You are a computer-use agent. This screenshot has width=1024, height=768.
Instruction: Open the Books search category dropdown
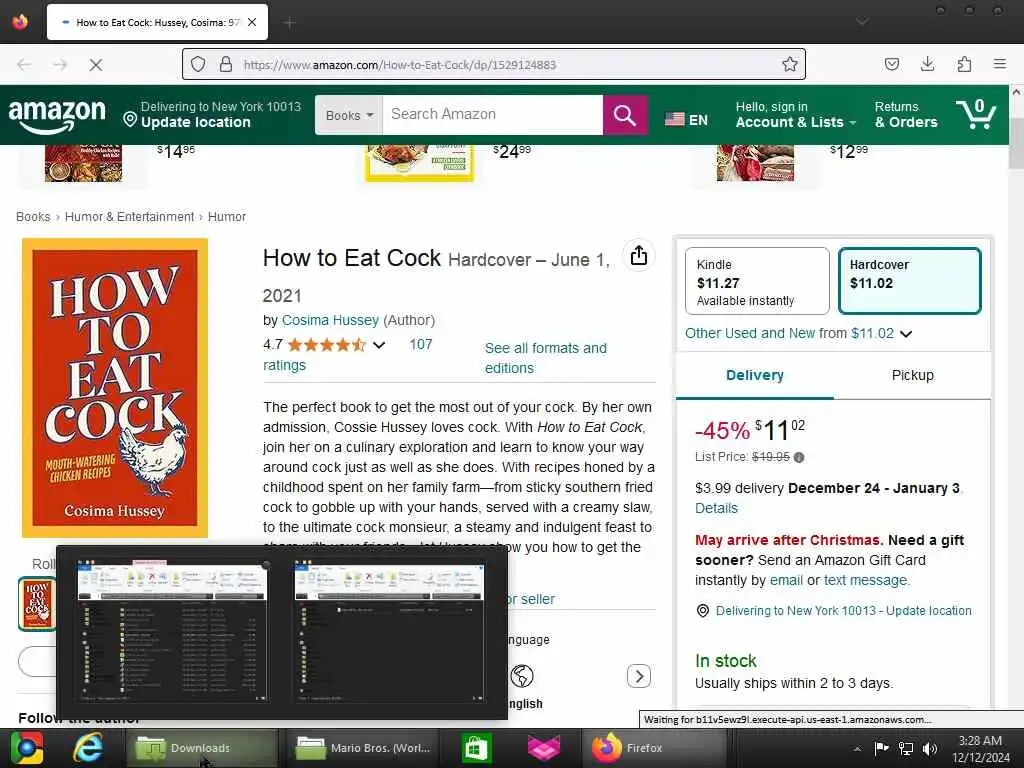349,115
